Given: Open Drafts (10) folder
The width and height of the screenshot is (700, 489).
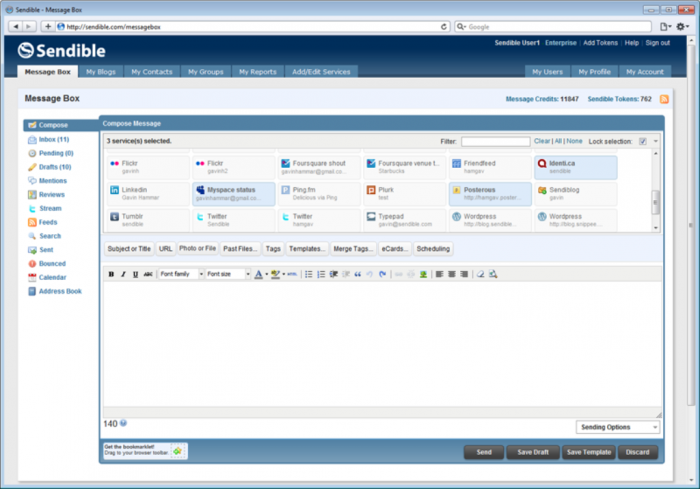Looking at the screenshot, I should pos(55,167).
